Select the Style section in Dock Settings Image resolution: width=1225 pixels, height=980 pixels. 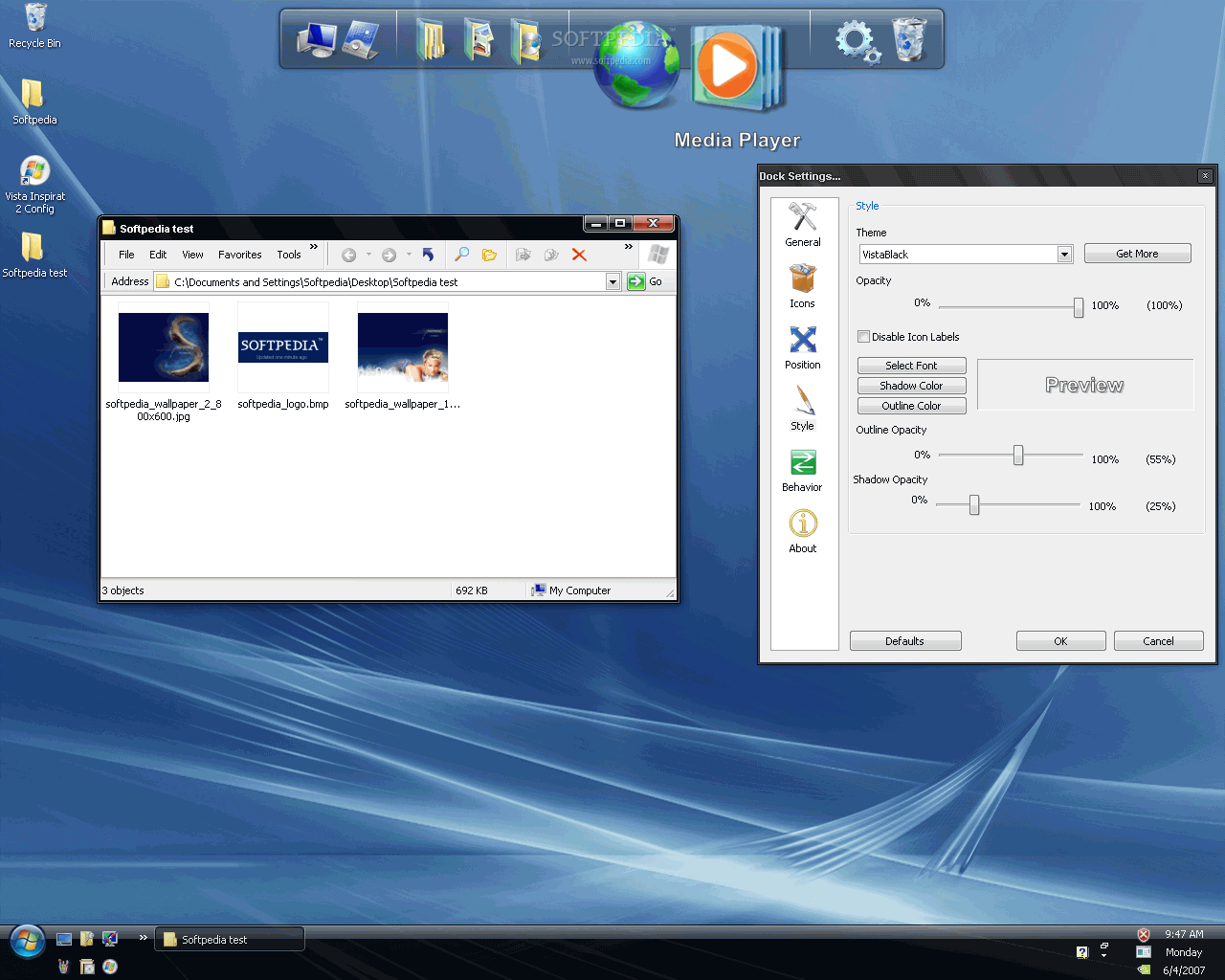[803, 409]
